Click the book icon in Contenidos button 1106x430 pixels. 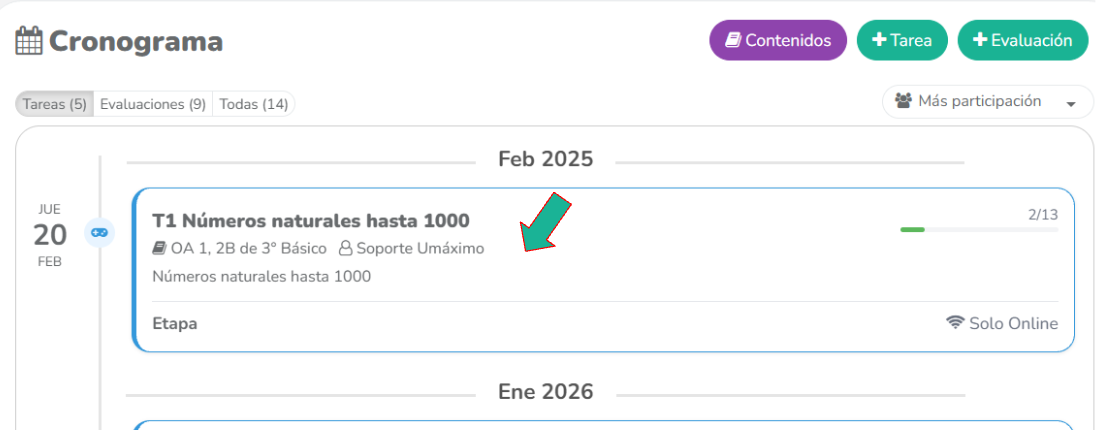pos(733,40)
